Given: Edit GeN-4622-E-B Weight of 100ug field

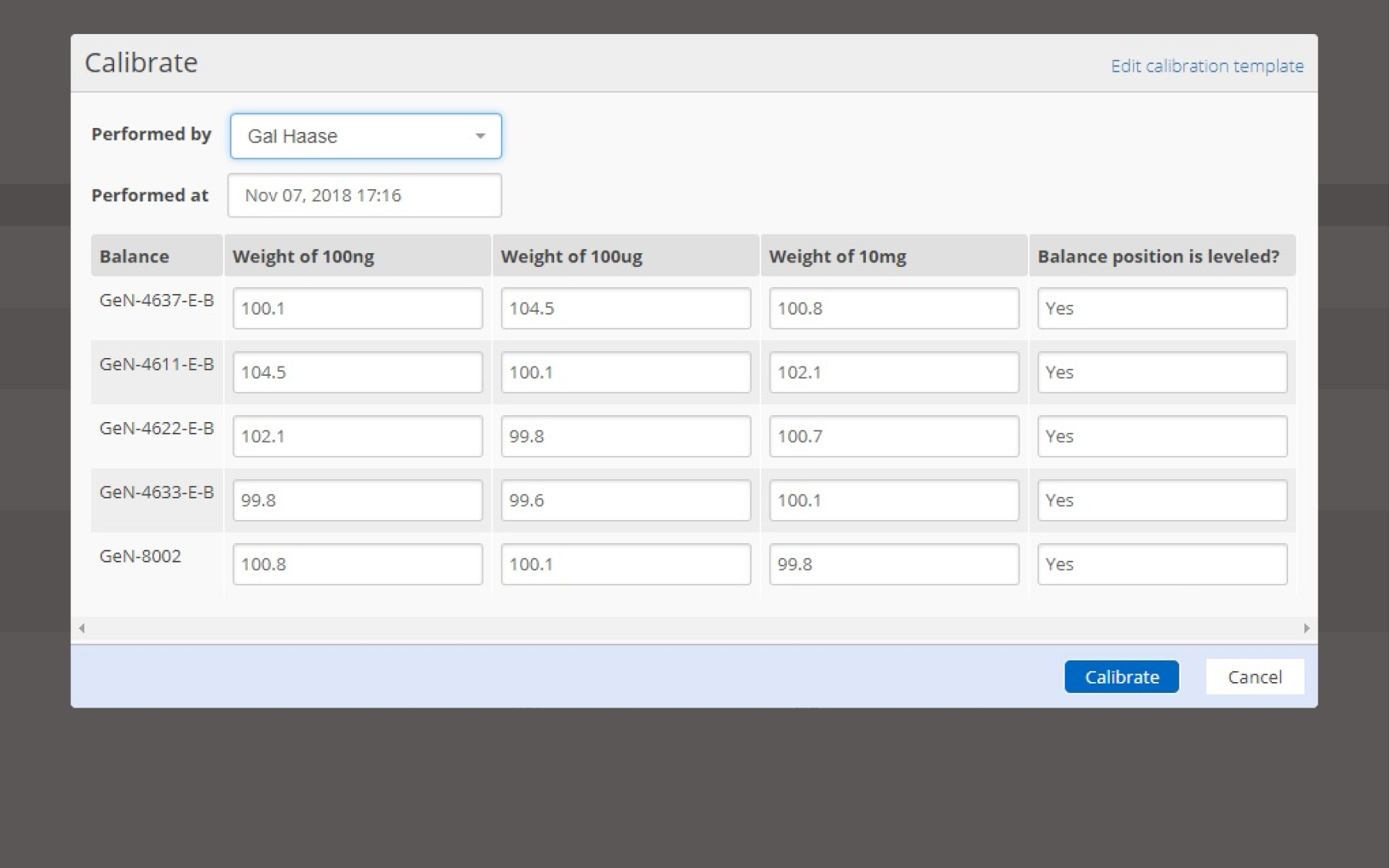Looking at the screenshot, I should [625, 437].
